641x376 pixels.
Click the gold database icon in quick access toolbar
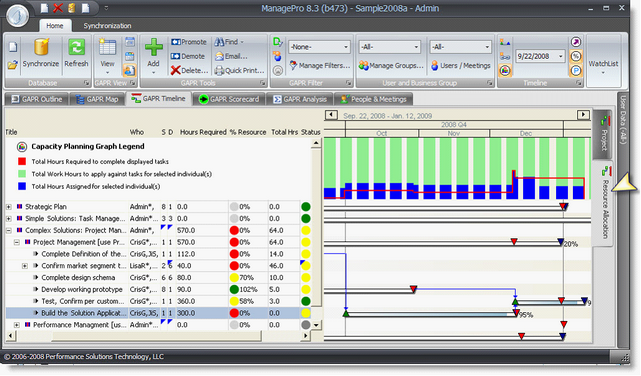tap(72, 8)
